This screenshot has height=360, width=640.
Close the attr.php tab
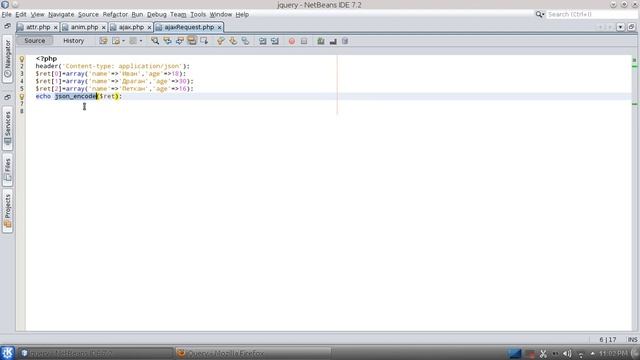pyautogui.click(x=56, y=27)
